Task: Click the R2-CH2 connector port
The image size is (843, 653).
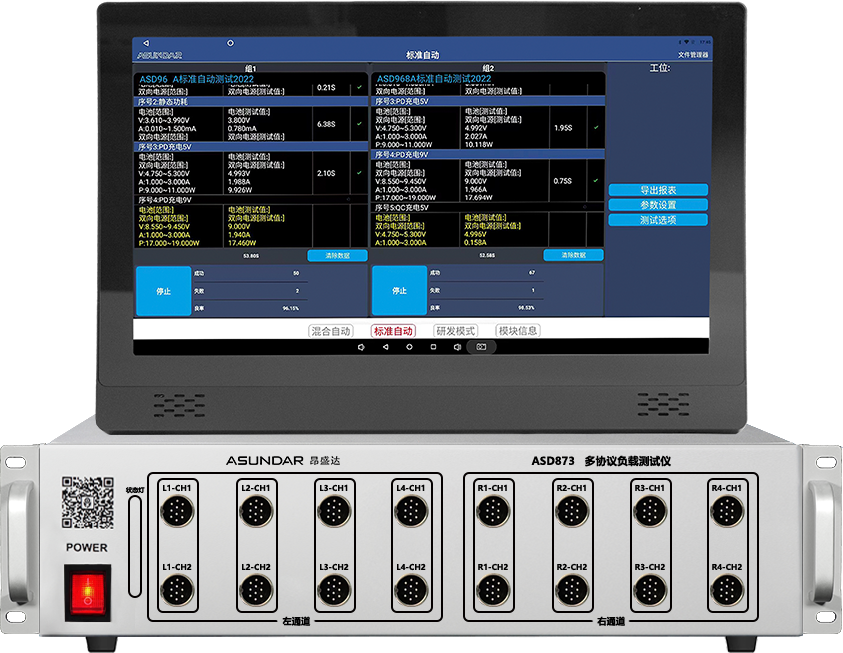Action: 571,590
